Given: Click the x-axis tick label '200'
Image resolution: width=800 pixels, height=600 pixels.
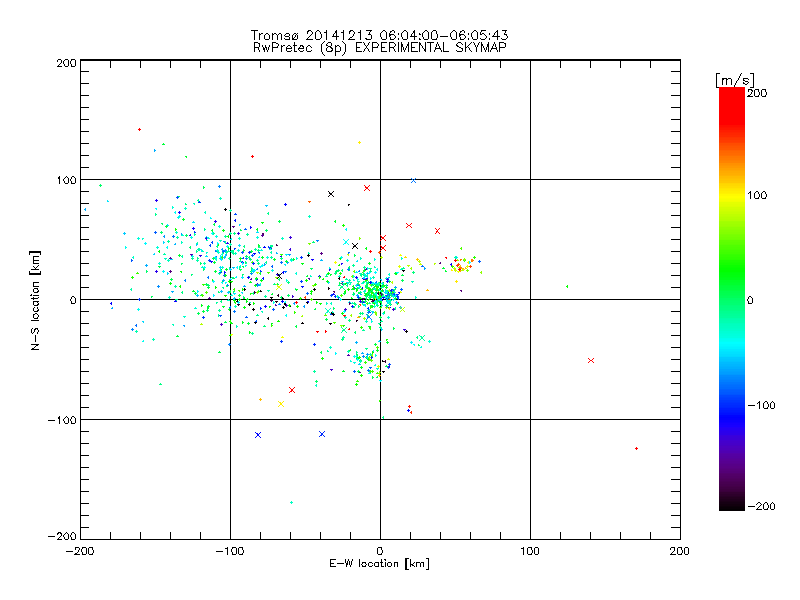Looking at the screenshot, I should (x=680, y=552).
